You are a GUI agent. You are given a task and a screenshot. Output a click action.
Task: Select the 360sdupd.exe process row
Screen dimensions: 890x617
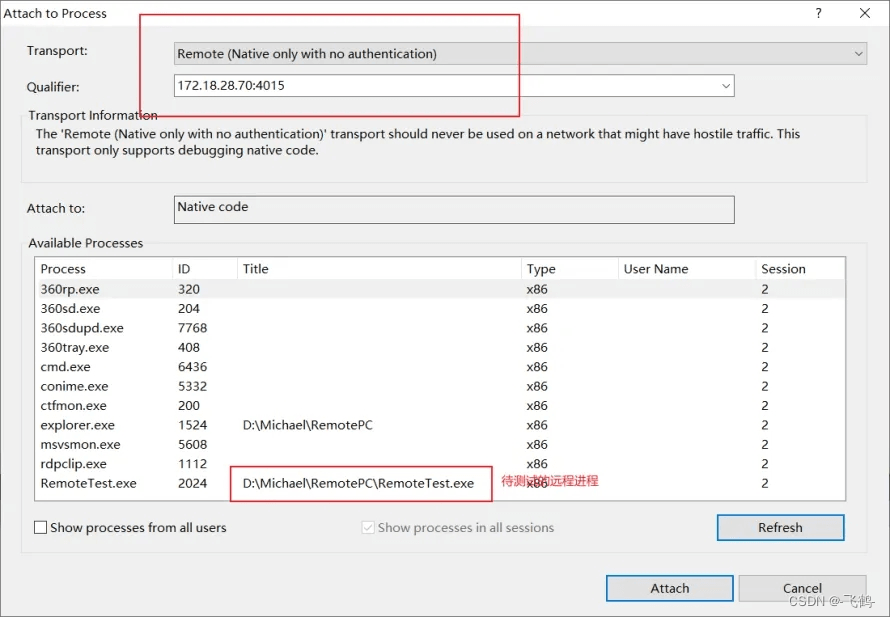point(440,328)
